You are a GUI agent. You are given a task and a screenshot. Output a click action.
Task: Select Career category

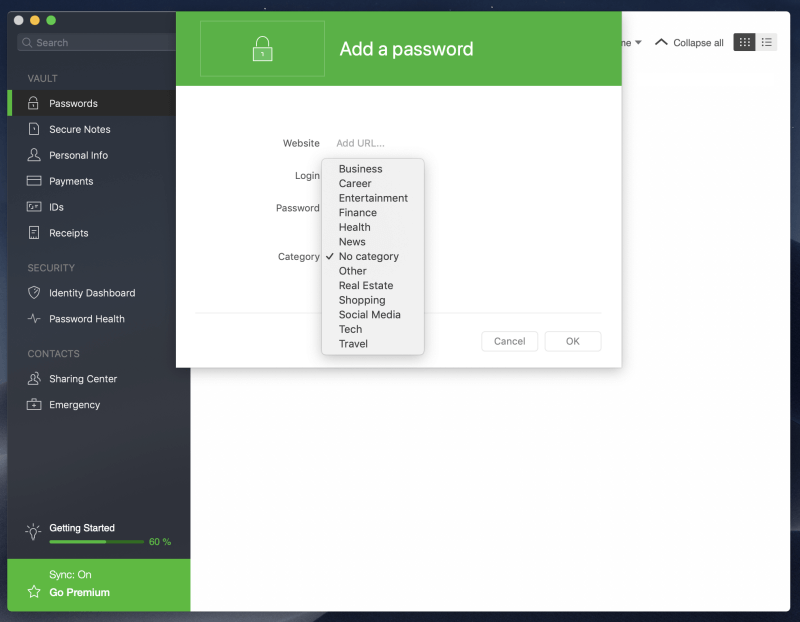[373, 183]
